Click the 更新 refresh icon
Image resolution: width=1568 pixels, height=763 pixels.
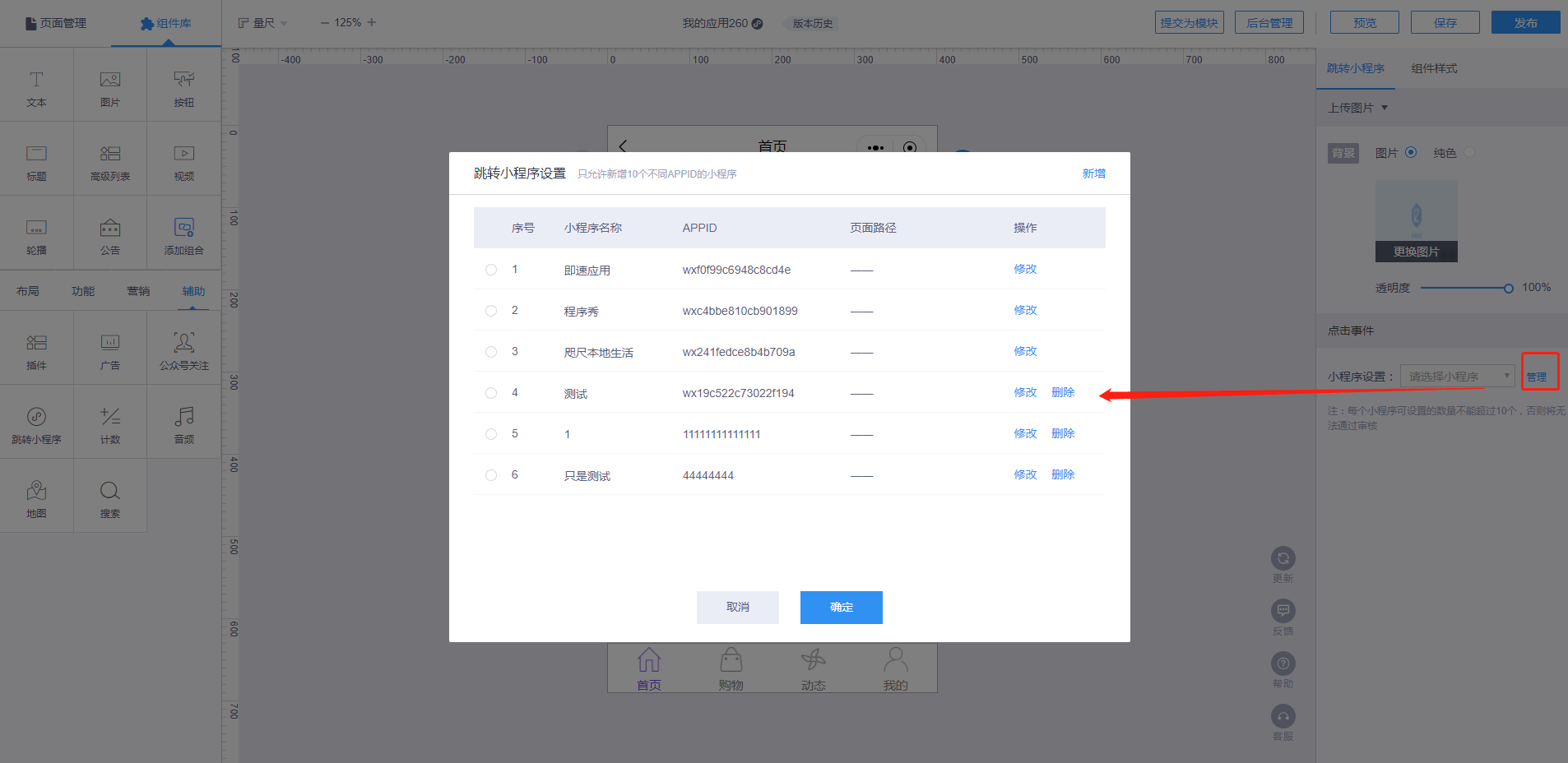(1283, 558)
